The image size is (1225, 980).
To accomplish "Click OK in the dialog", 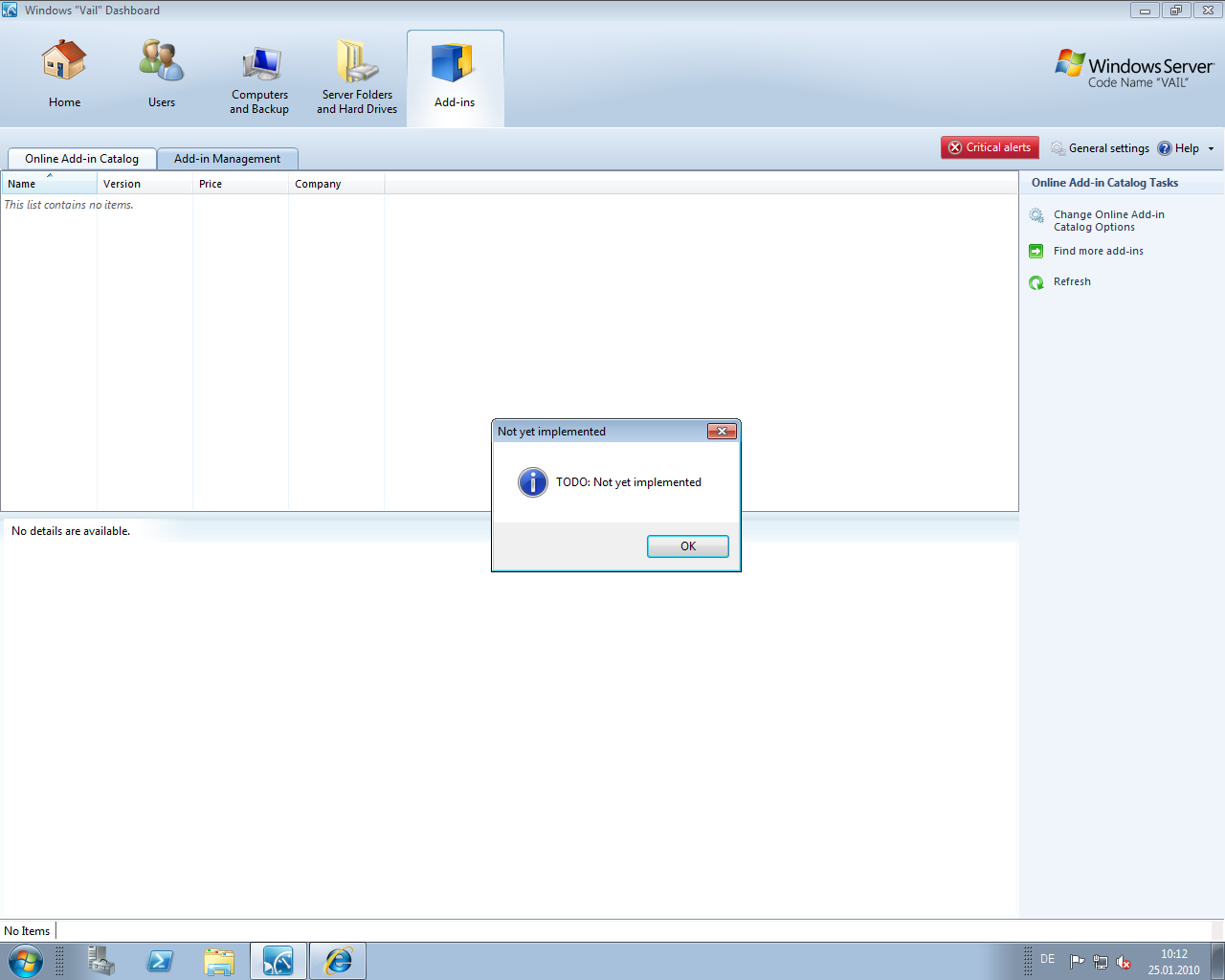I will point(688,546).
